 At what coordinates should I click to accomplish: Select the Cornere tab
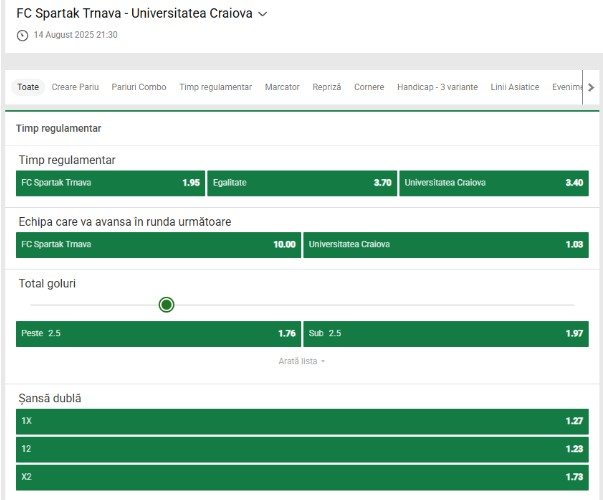tap(369, 87)
